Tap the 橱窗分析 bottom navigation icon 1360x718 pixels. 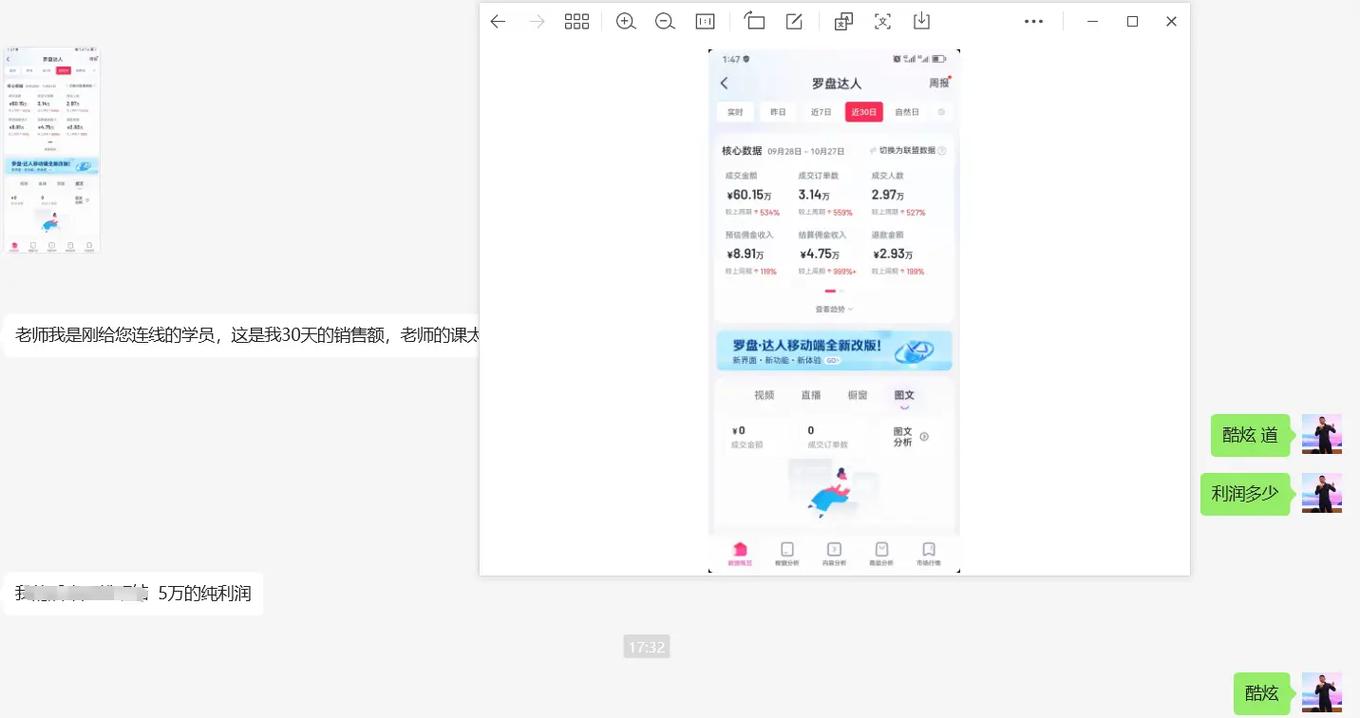[787, 549]
